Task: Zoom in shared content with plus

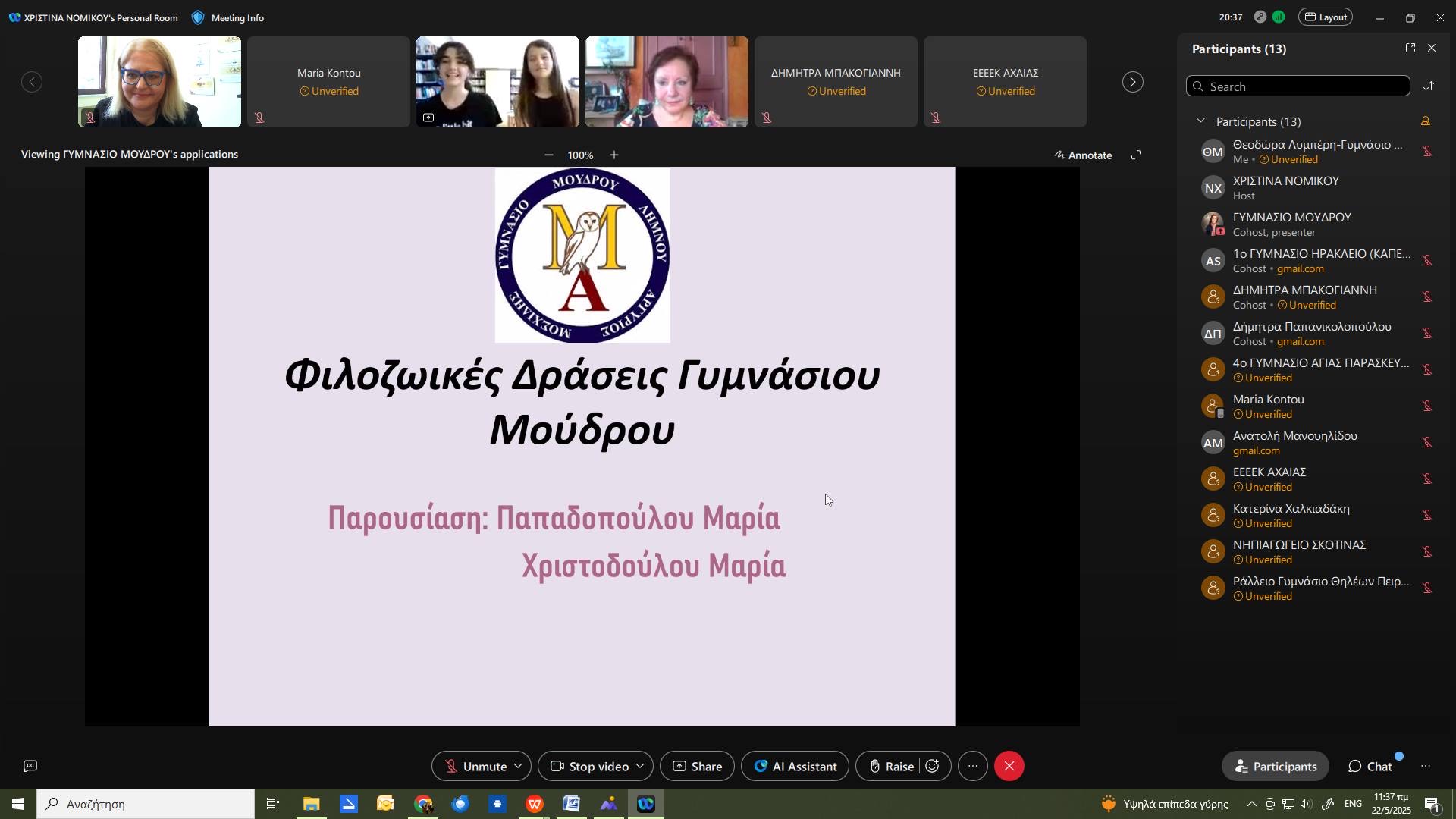Action: click(614, 155)
